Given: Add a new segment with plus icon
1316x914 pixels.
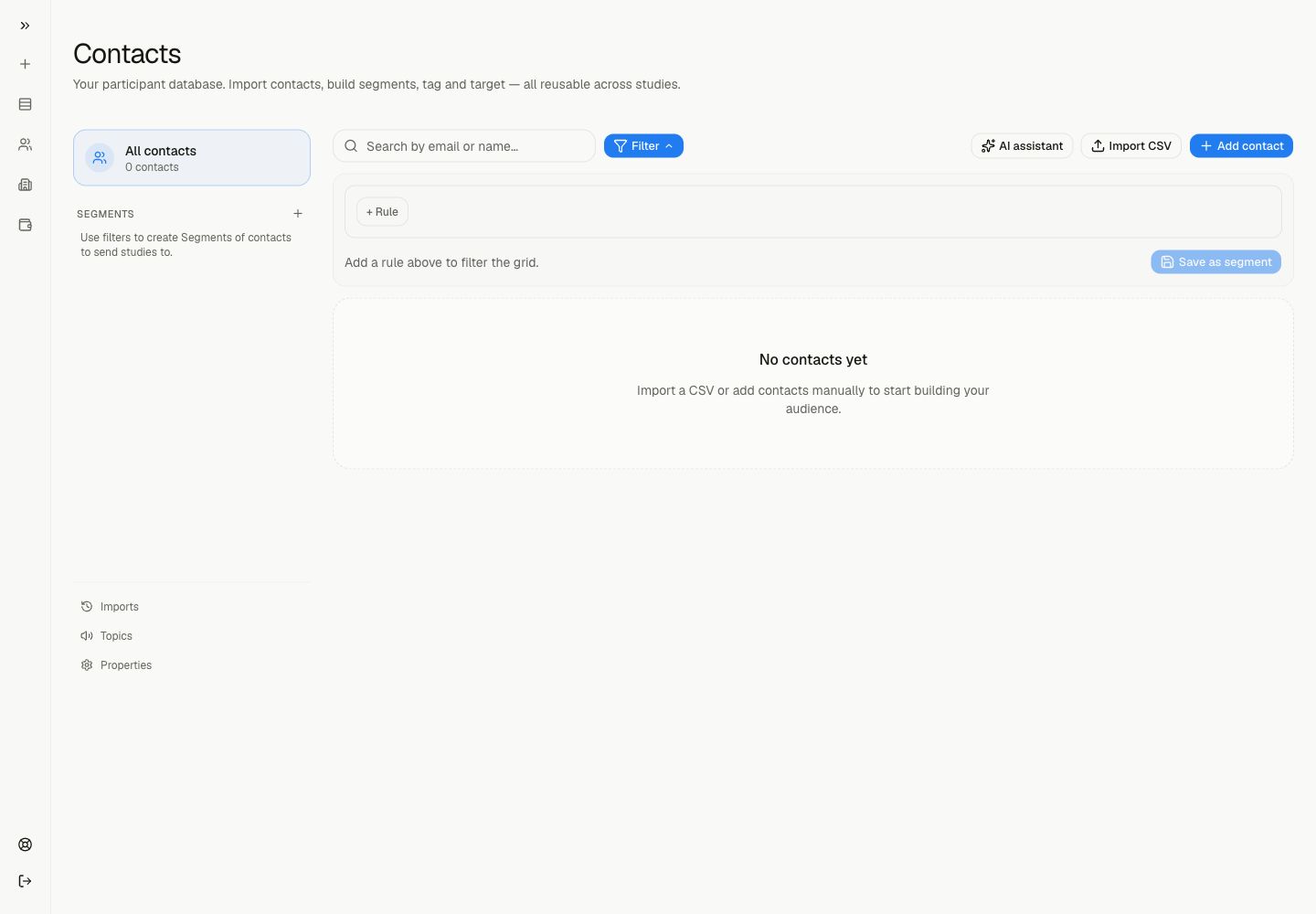Looking at the screenshot, I should point(298,213).
